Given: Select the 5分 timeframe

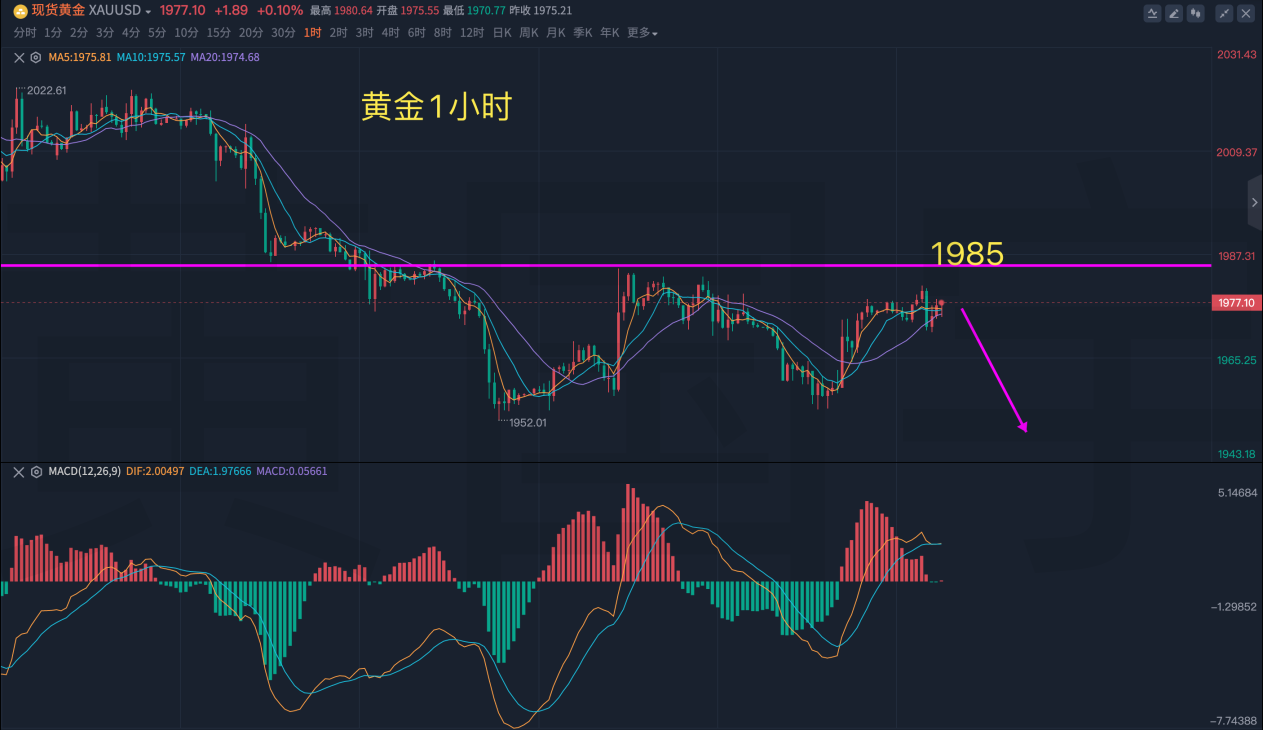Looking at the screenshot, I should tap(157, 33).
